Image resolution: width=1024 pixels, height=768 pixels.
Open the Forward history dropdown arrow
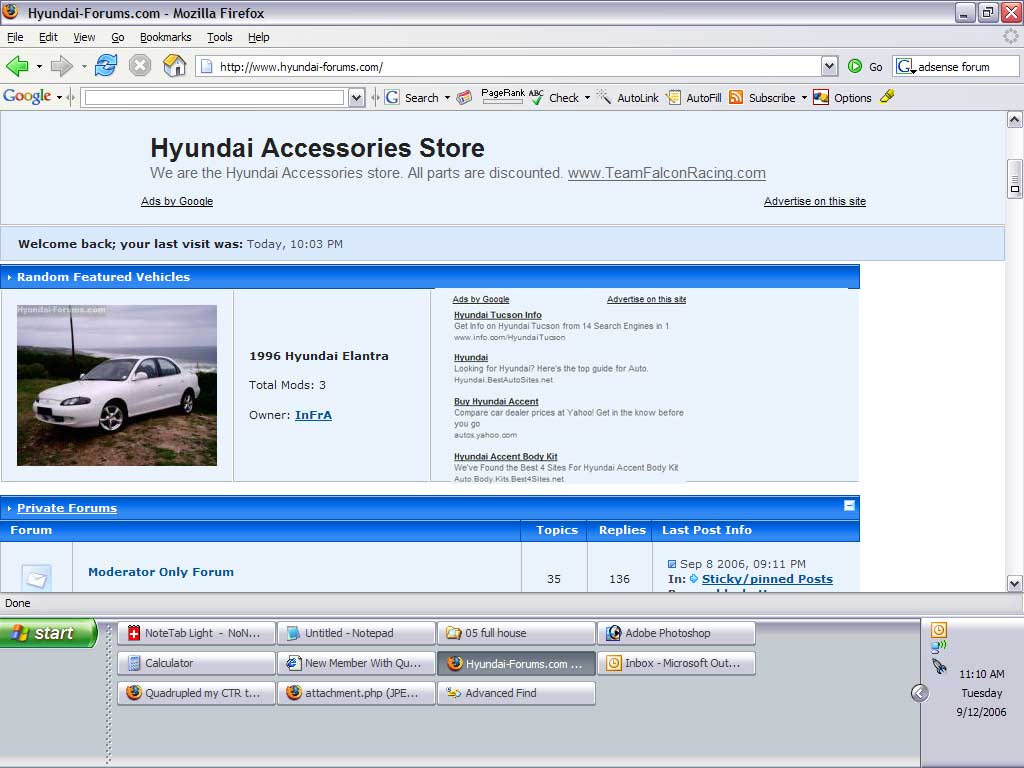pyautogui.click(x=84, y=66)
